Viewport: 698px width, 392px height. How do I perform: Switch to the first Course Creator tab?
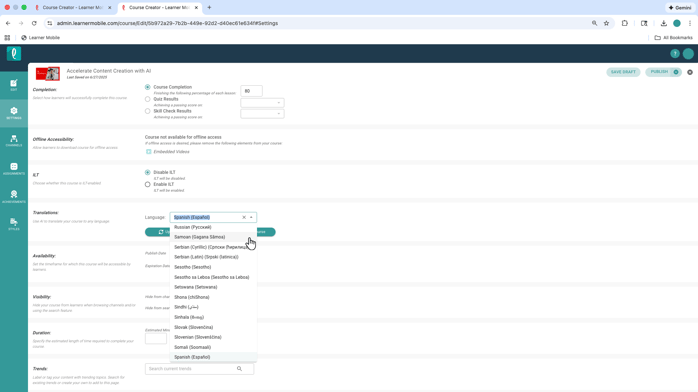point(73,8)
